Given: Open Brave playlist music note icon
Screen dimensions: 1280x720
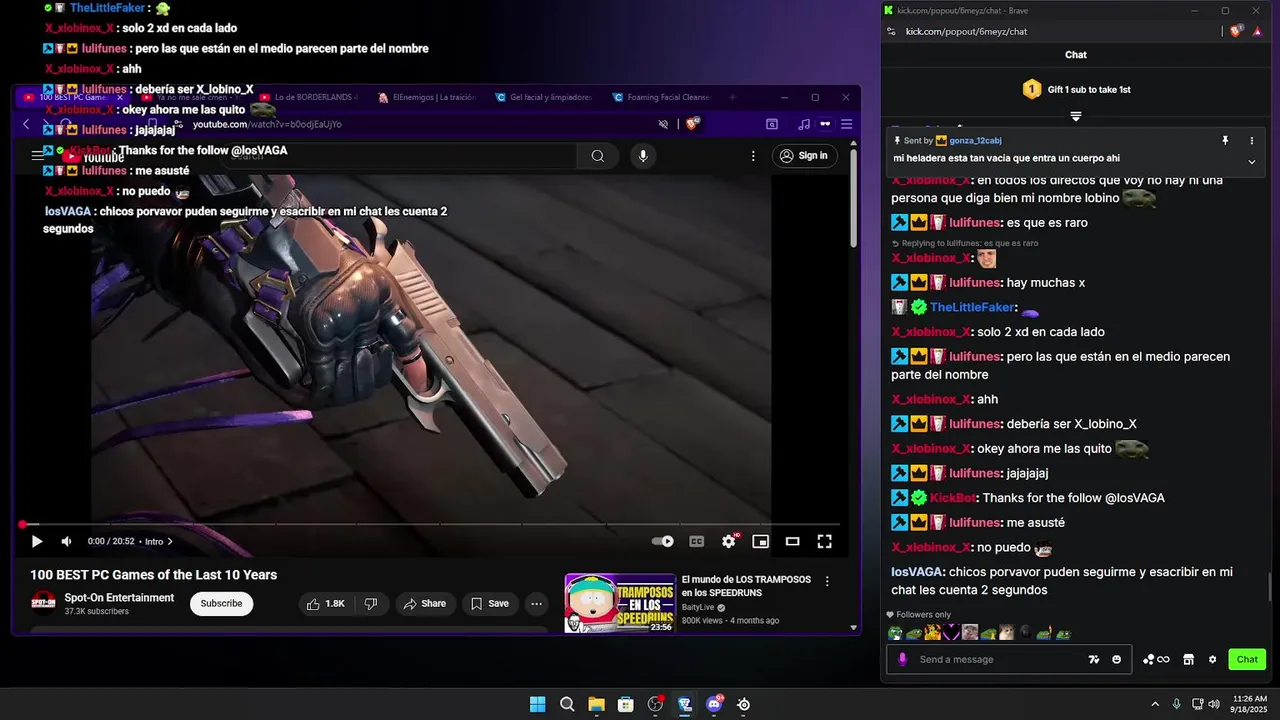Looking at the screenshot, I should [x=804, y=124].
